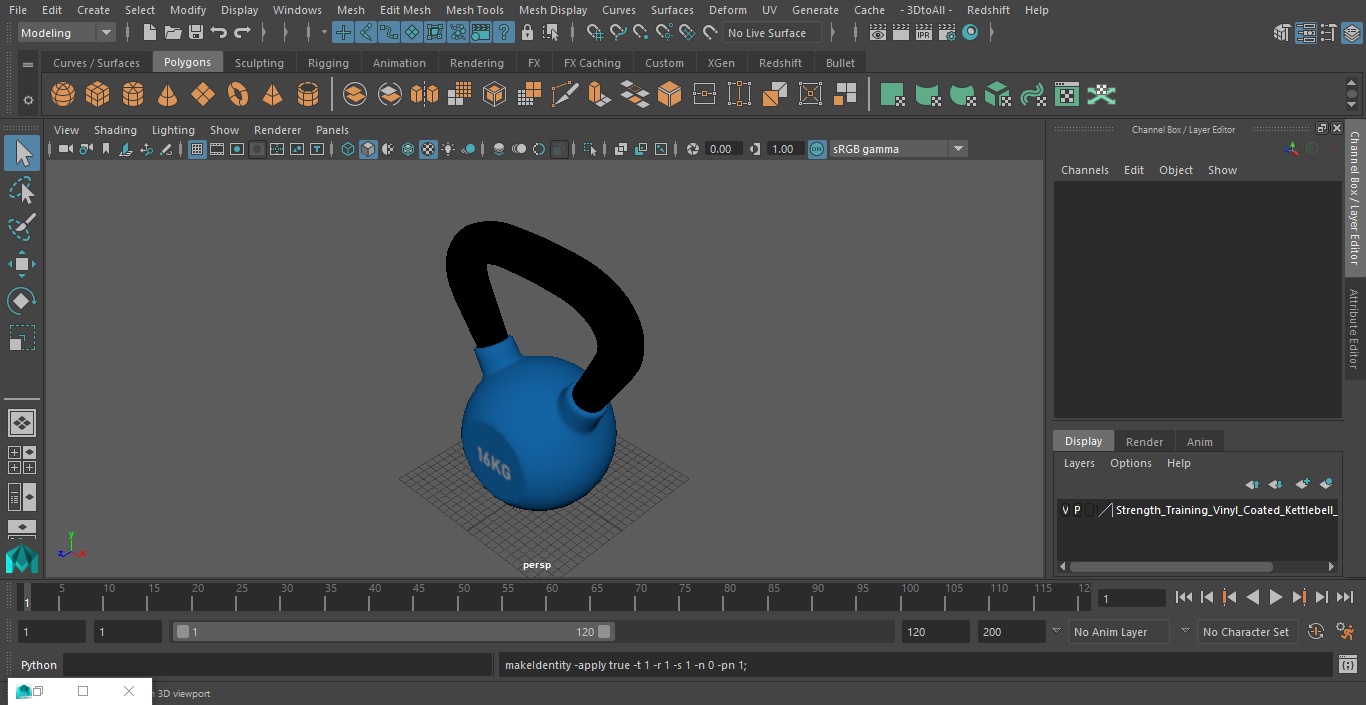The image size is (1366, 705).
Task: Activate the Rotate tool in the toolbox
Action: [22, 301]
